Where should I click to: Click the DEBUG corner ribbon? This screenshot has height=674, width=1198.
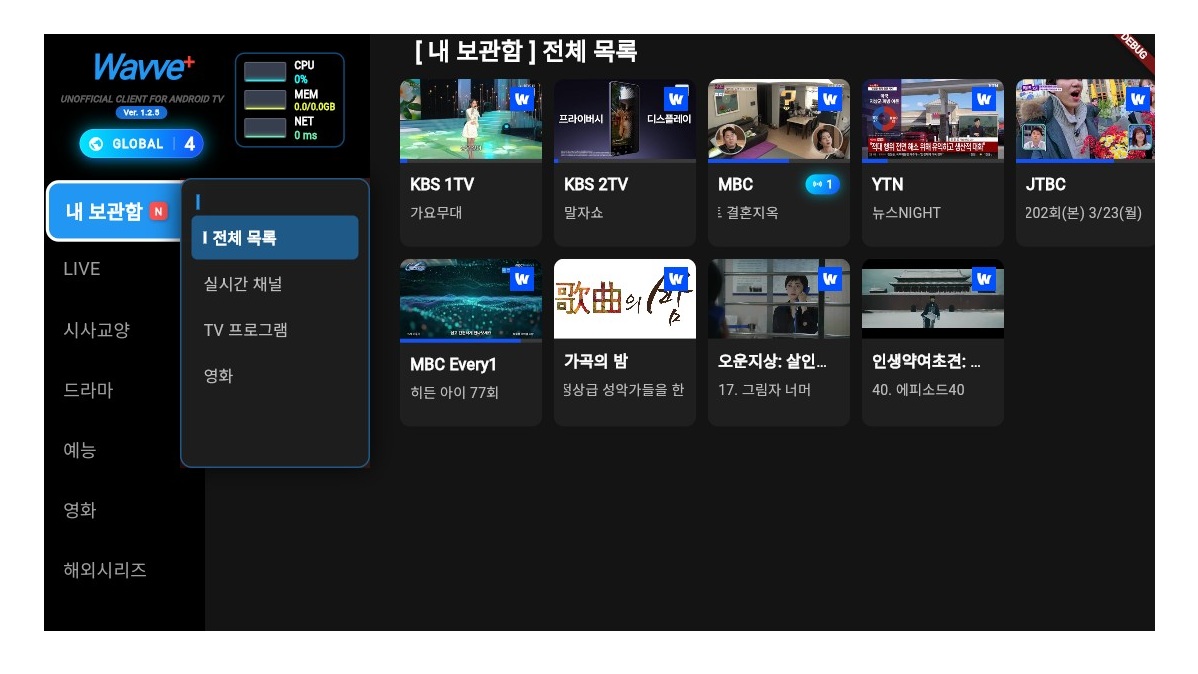click(x=1134, y=47)
